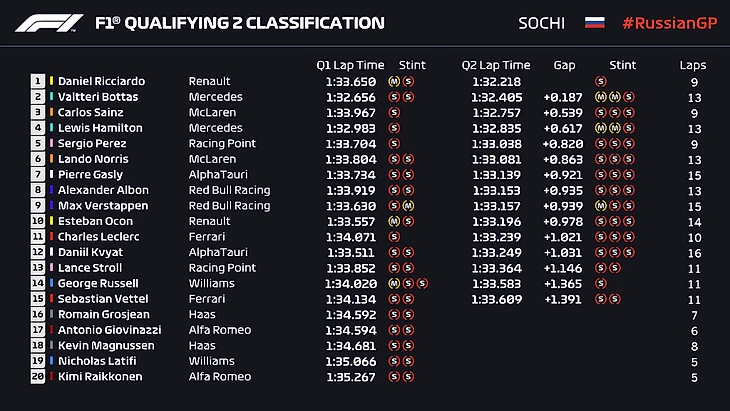
Task: Click Sebastian Vettel's Q2 lap time 1:33.609
Action: [x=497, y=299]
